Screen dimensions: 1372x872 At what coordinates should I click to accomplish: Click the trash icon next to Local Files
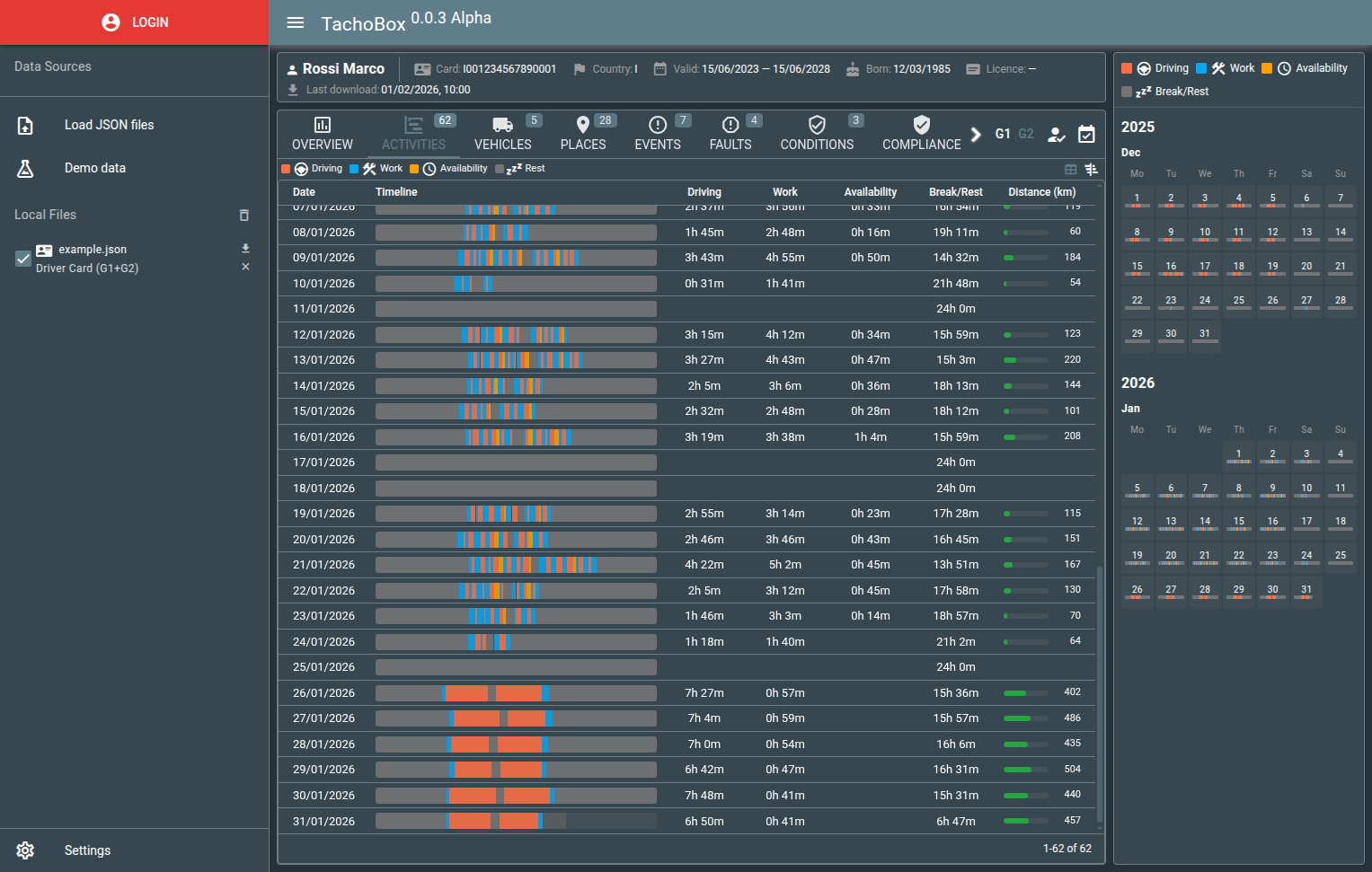[x=243, y=216]
